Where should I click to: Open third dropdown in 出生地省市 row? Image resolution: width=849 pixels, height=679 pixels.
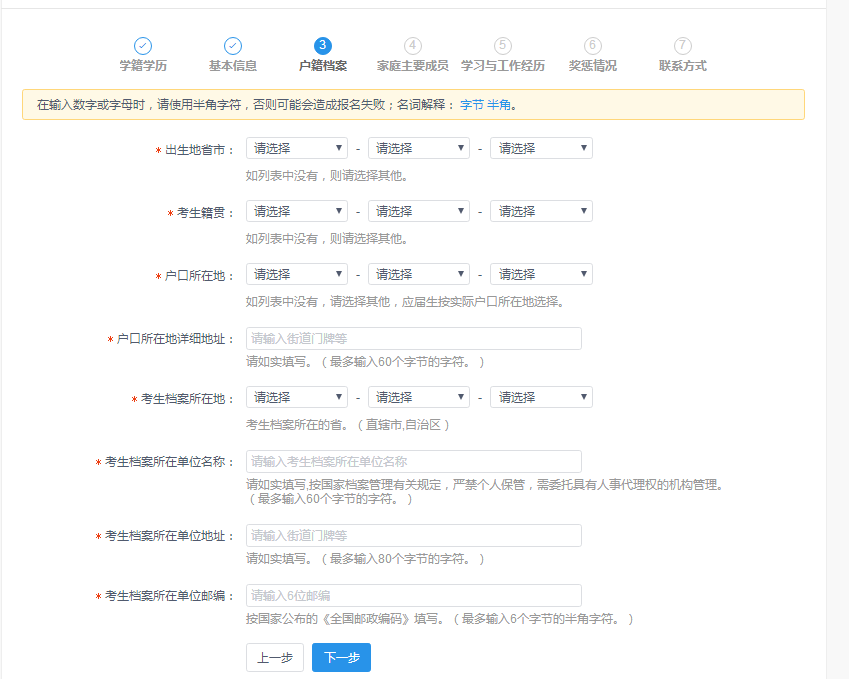click(541, 148)
